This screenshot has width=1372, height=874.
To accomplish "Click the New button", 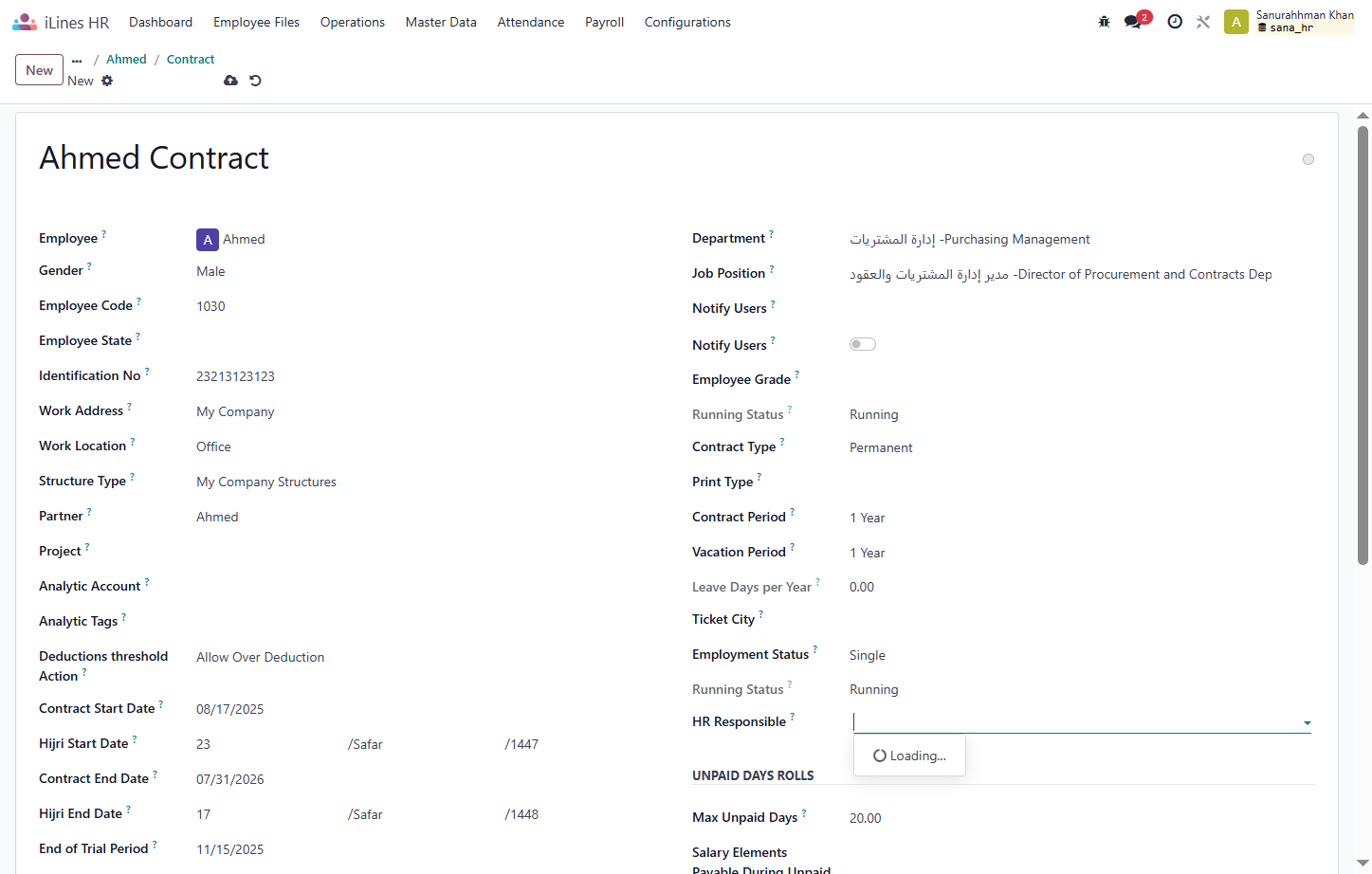I will [x=40, y=70].
